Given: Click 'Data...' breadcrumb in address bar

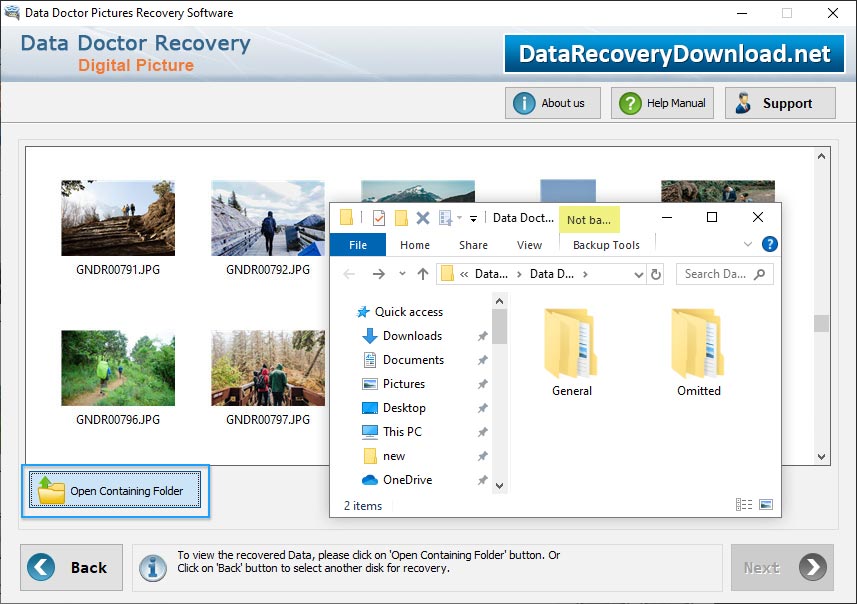Looking at the screenshot, I should coord(491,274).
